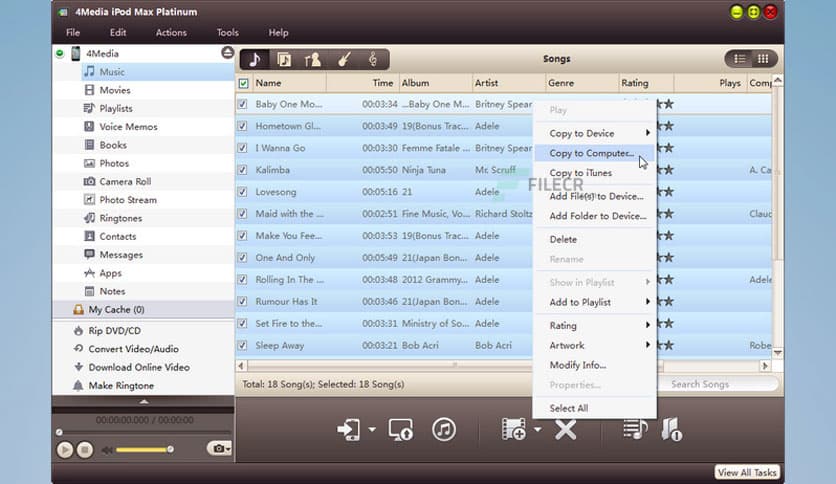Viewport: 836px width, 484px height.
Task: Open the snapshot camera dropdown arrow
Action: 228,449
